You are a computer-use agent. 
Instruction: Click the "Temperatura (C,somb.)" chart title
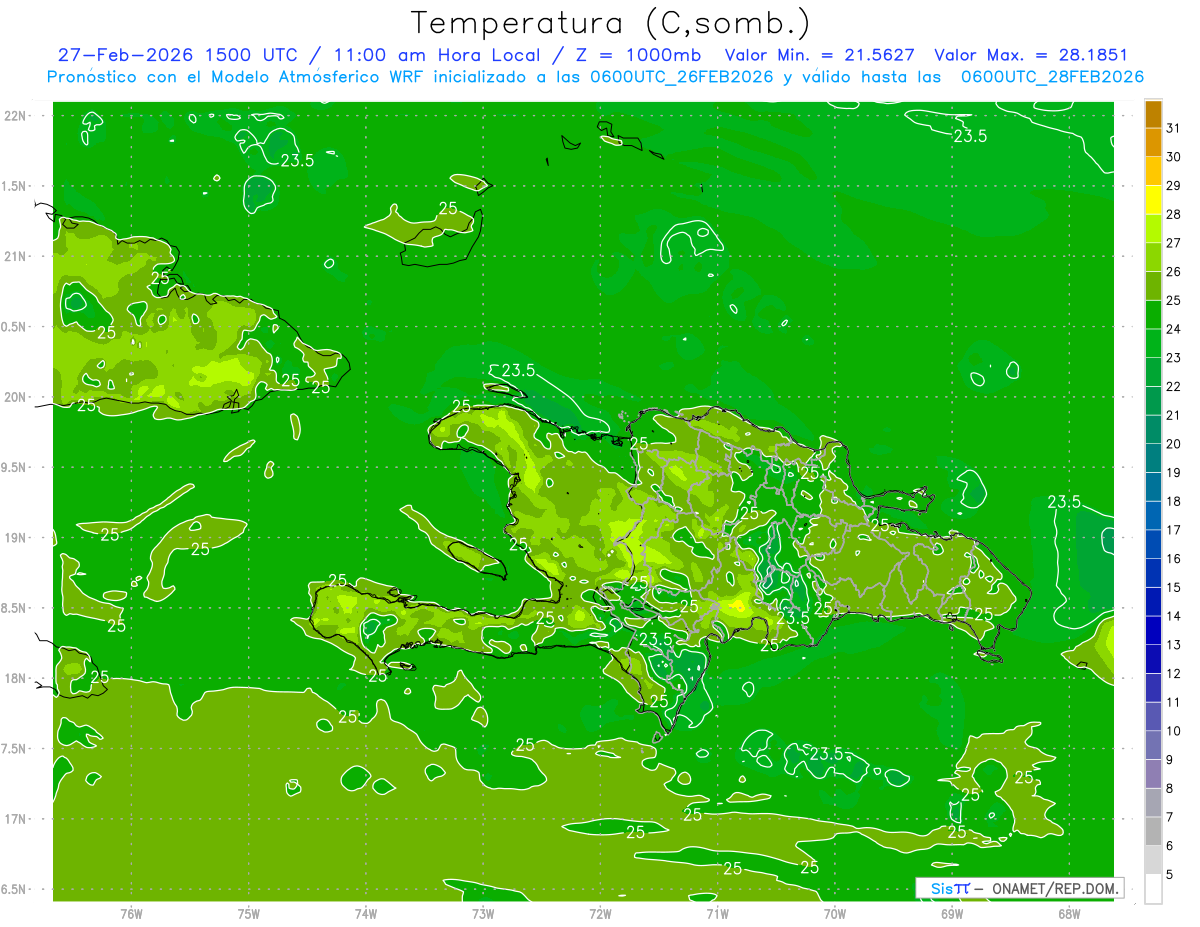610,22
